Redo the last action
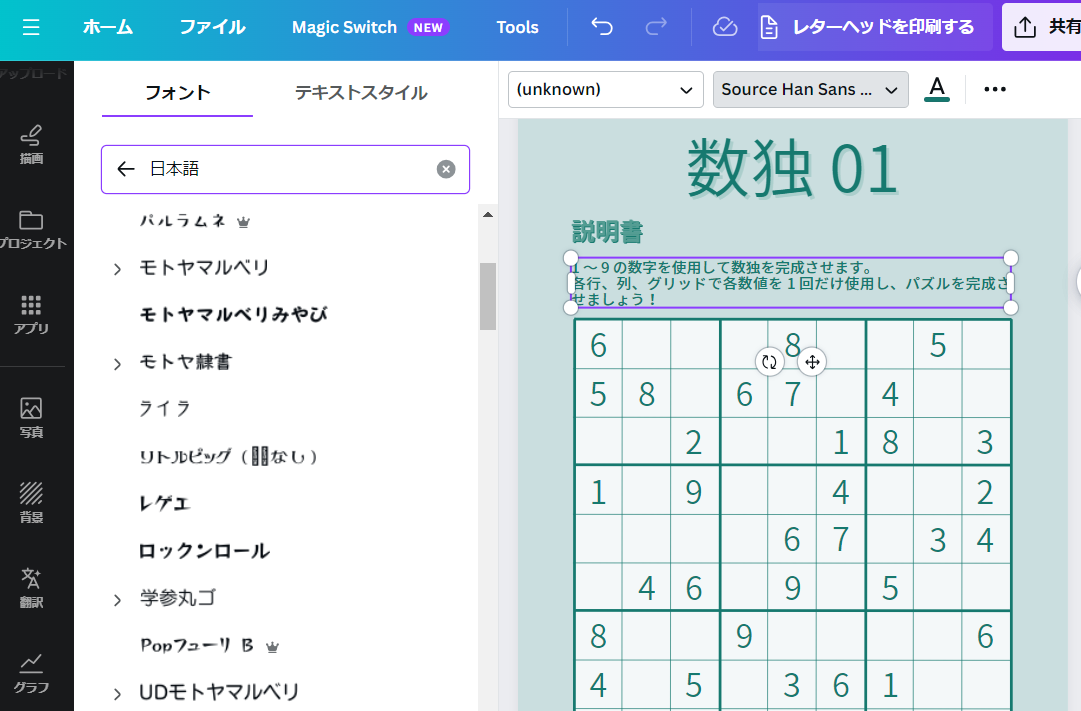The height and width of the screenshot is (711, 1081). 656,27
